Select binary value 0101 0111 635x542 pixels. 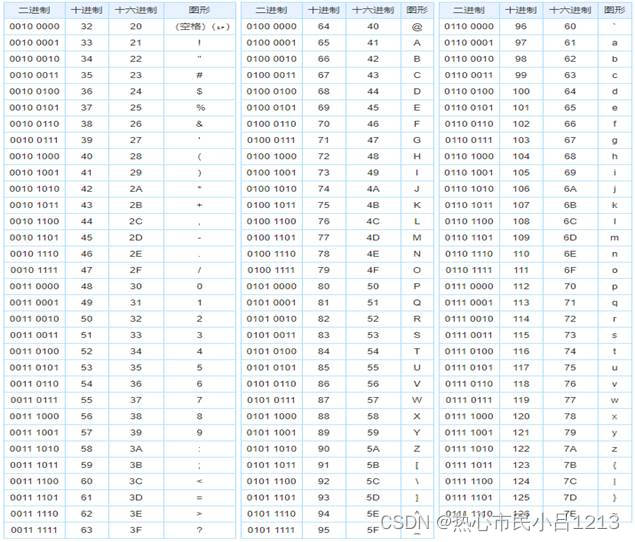coord(271,400)
